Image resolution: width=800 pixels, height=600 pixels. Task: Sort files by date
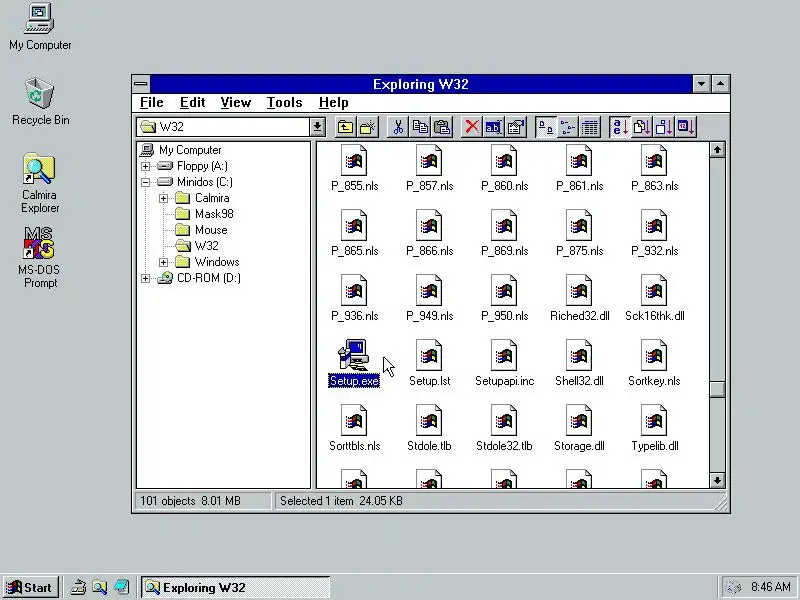pyautogui.click(x=686, y=127)
